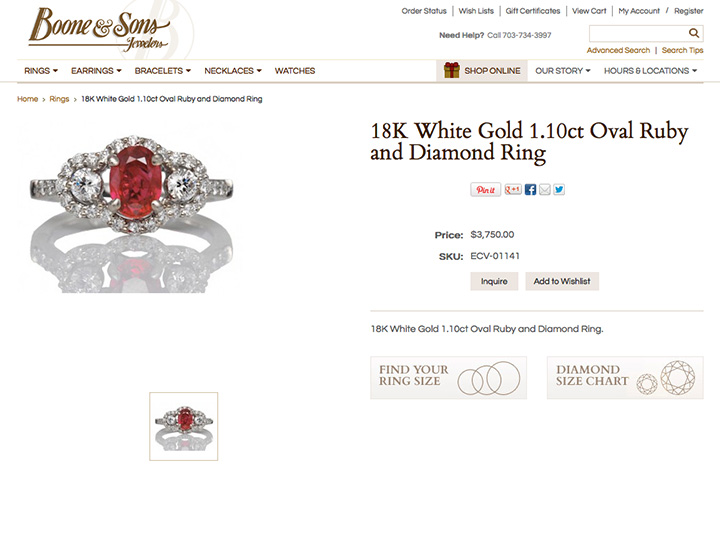The width and height of the screenshot is (720, 540).
Task: Open the Hours & Locations dropdown
Action: [650, 71]
